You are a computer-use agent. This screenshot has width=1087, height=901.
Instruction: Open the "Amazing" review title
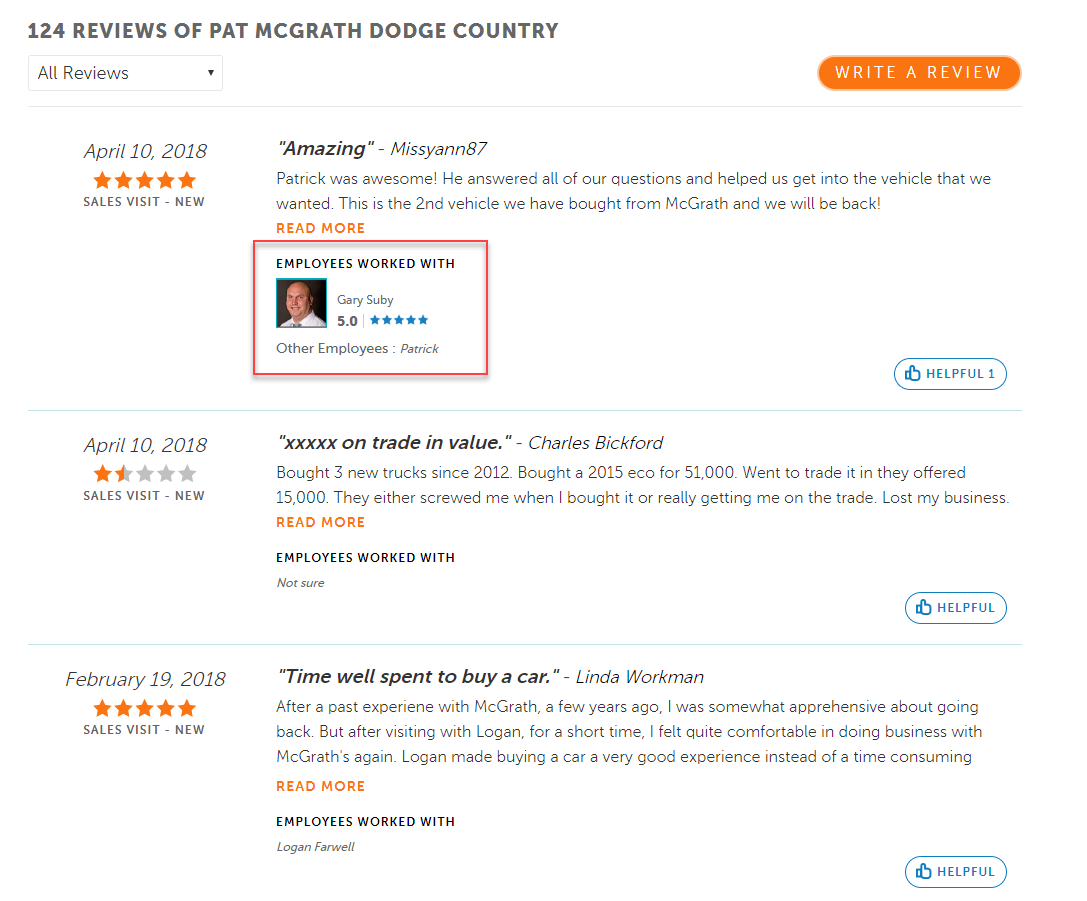click(325, 149)
